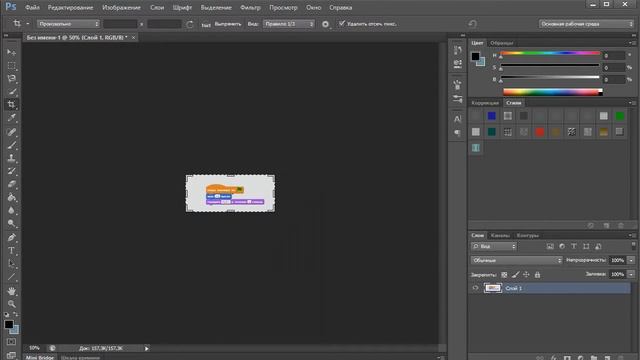Select the Path Selection tool
Screen dimensions: 640x360
point(11,263)
